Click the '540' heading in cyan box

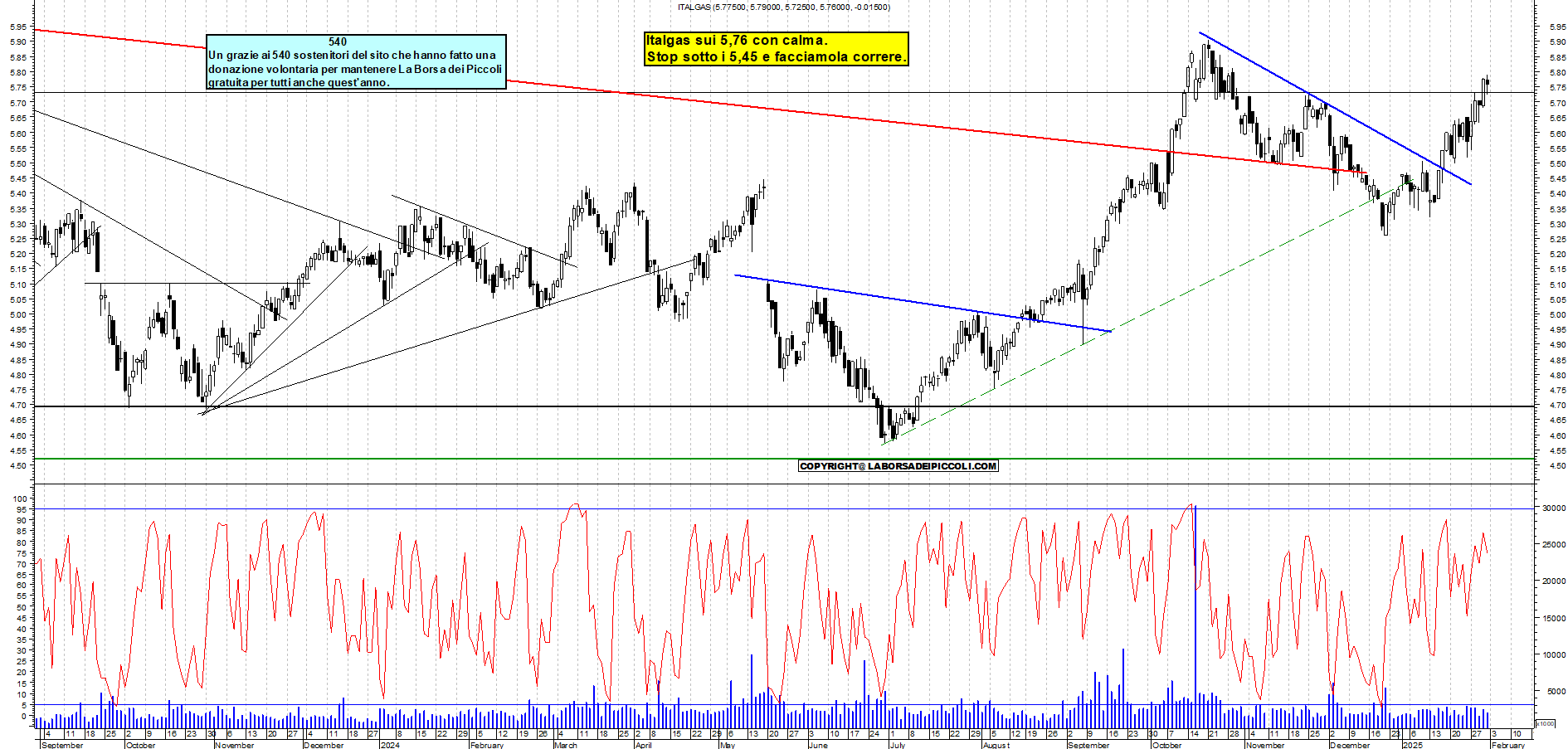click(338, 41)
